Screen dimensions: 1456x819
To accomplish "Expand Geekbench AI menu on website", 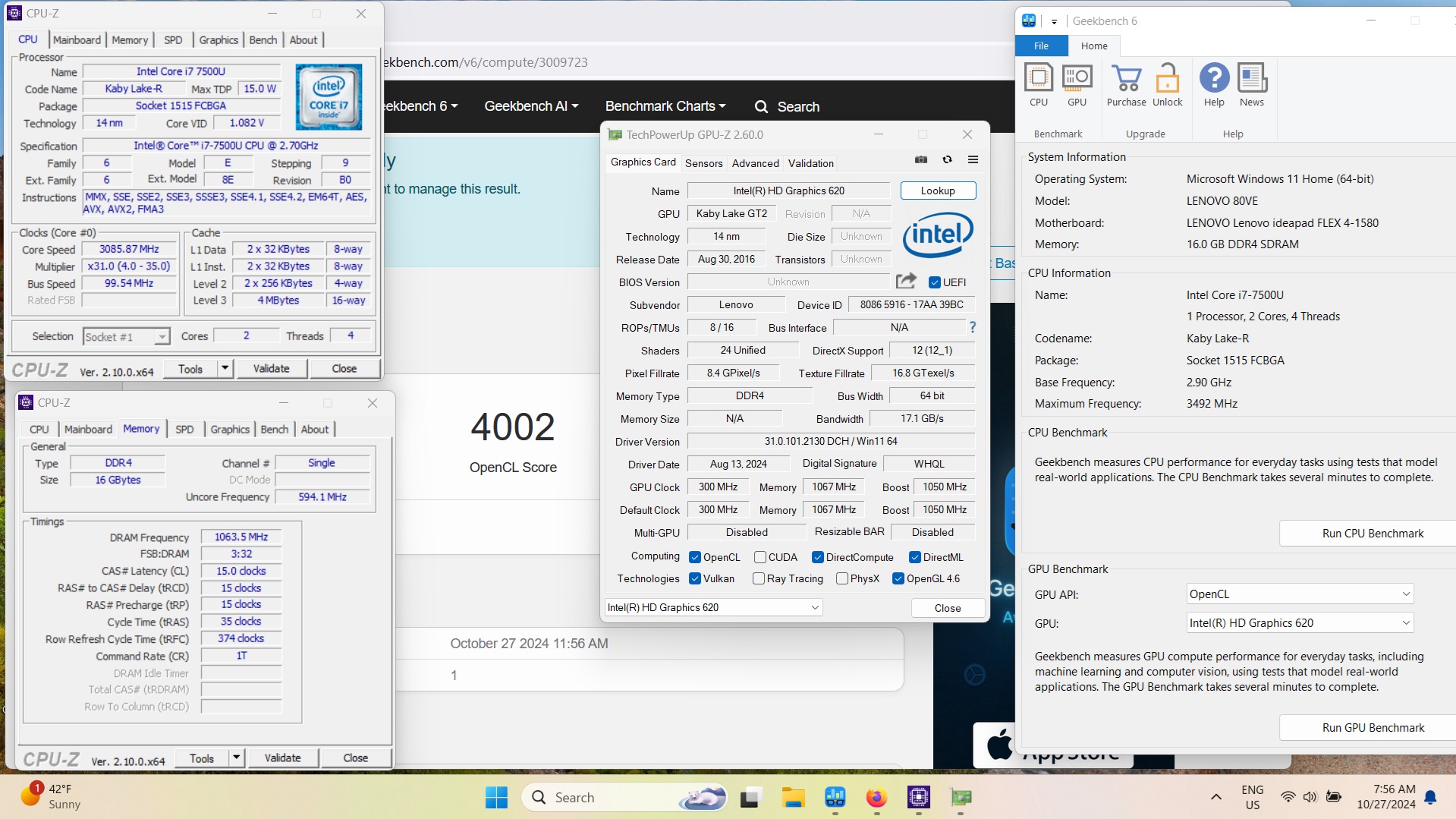I will pyautogui.click(x=531, y=106).
